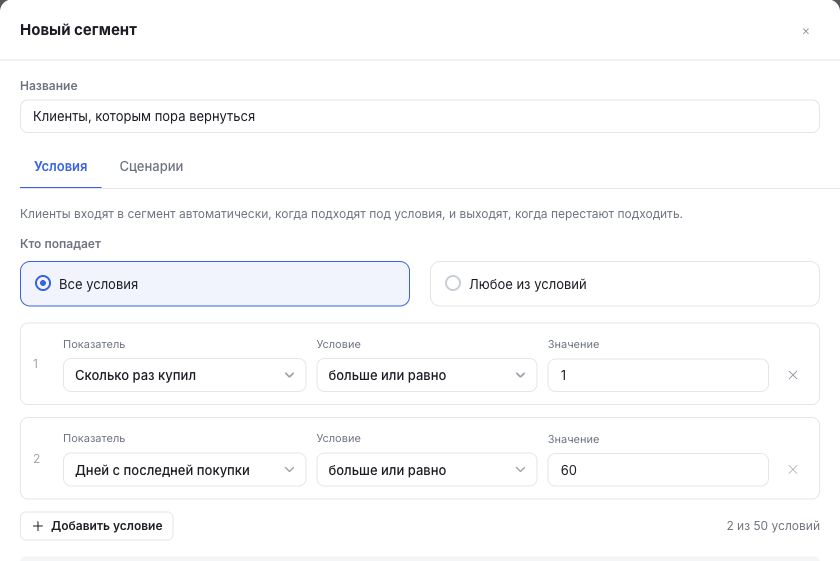
Task: Click the 2 из 50 условий counter
Action: [x=772, y=526]
